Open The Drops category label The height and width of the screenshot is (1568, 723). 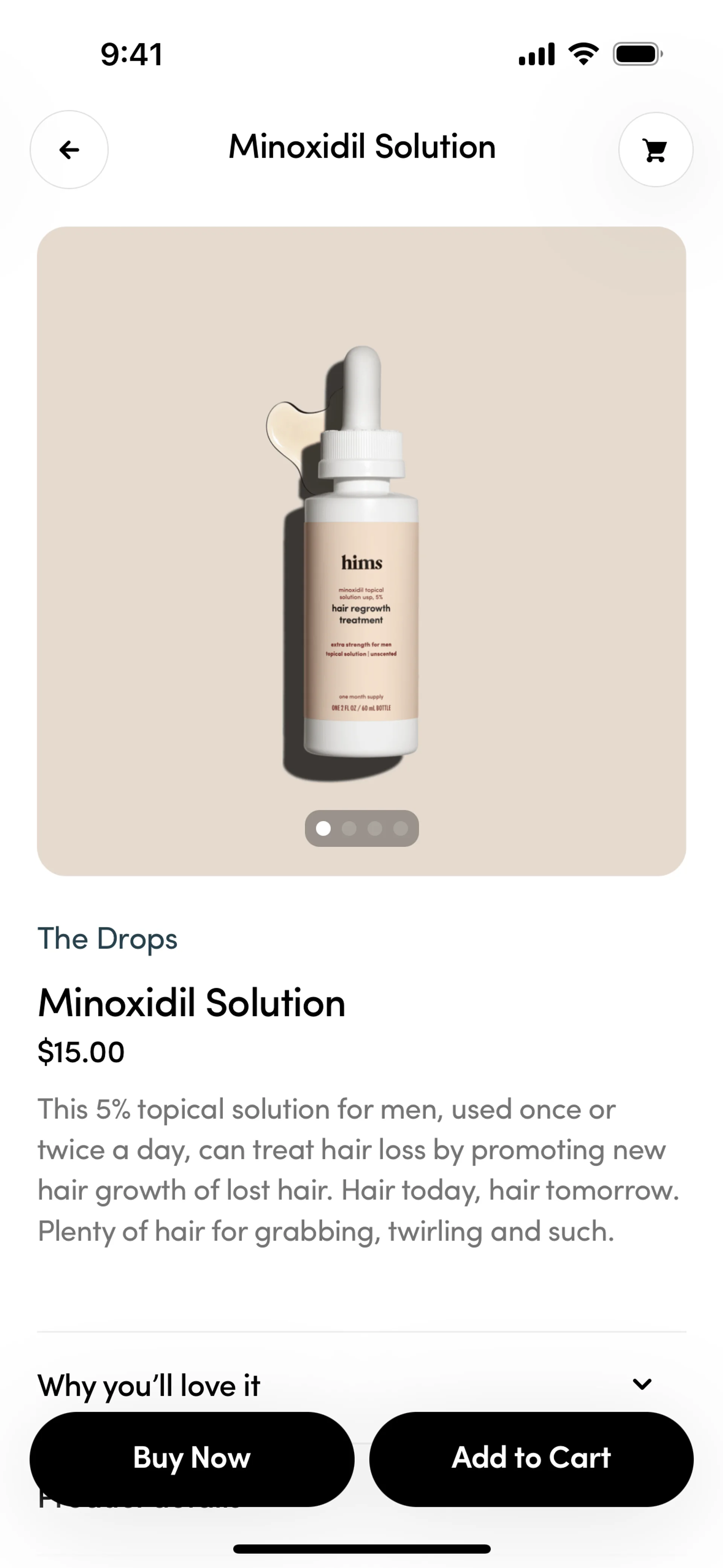click(108, 938)
